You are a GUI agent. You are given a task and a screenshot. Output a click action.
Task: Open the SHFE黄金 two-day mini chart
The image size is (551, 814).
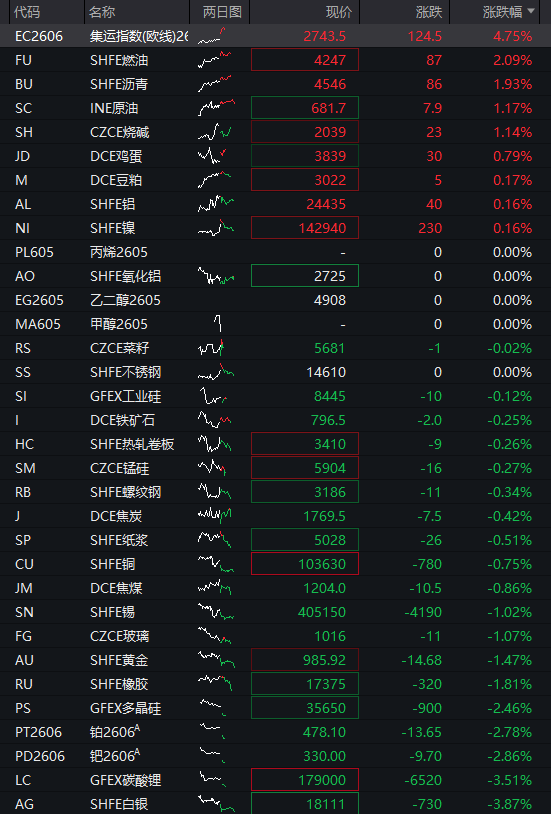click(x=217, y=660)
